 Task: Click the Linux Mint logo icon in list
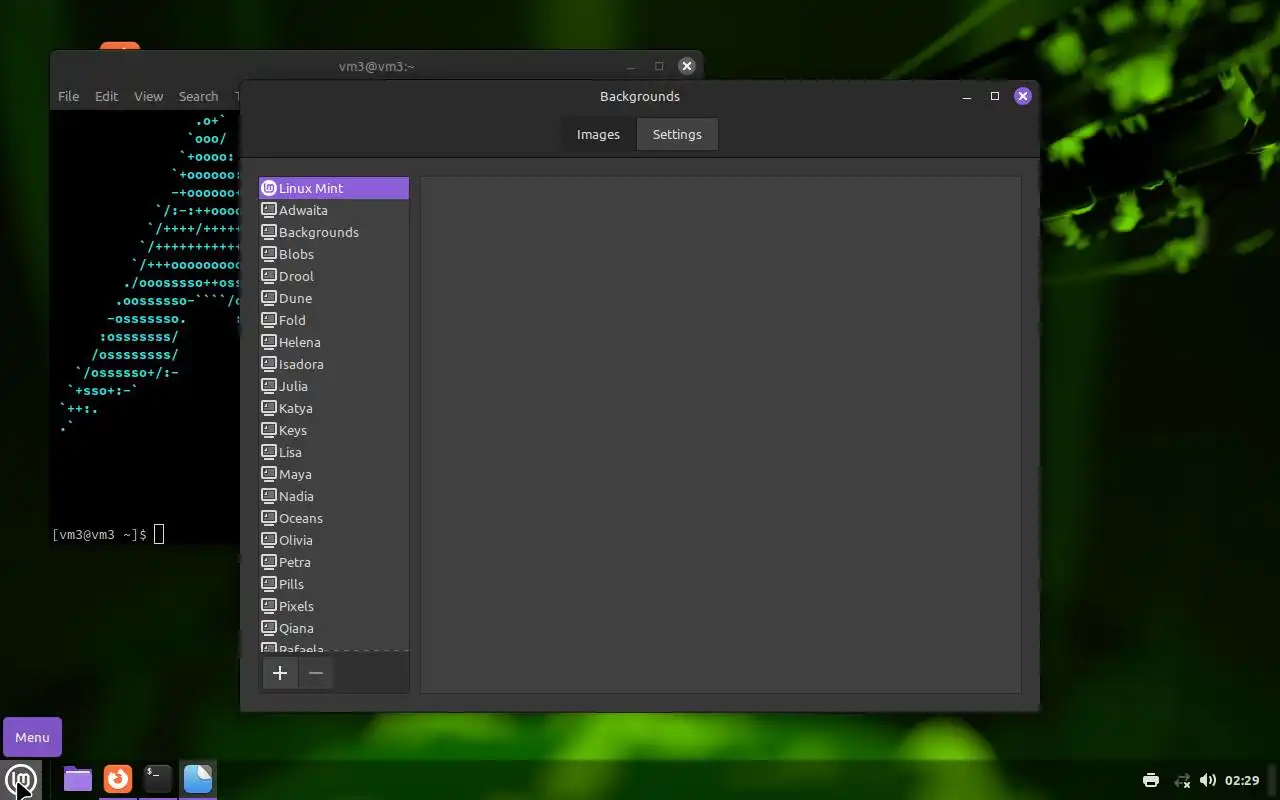(x=268, y=188)
